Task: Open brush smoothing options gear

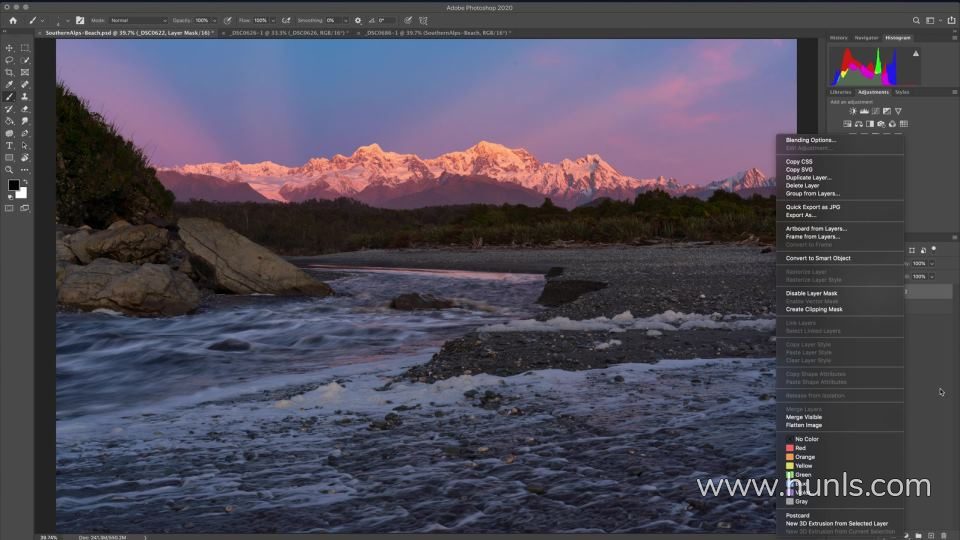Action: (x=358, y=20)
